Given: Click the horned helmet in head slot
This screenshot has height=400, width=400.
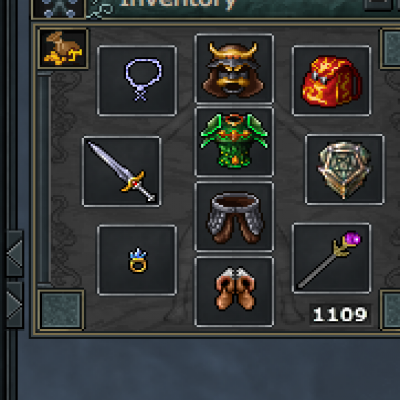Looking at the screenshot, I should [x=234, y=68].
